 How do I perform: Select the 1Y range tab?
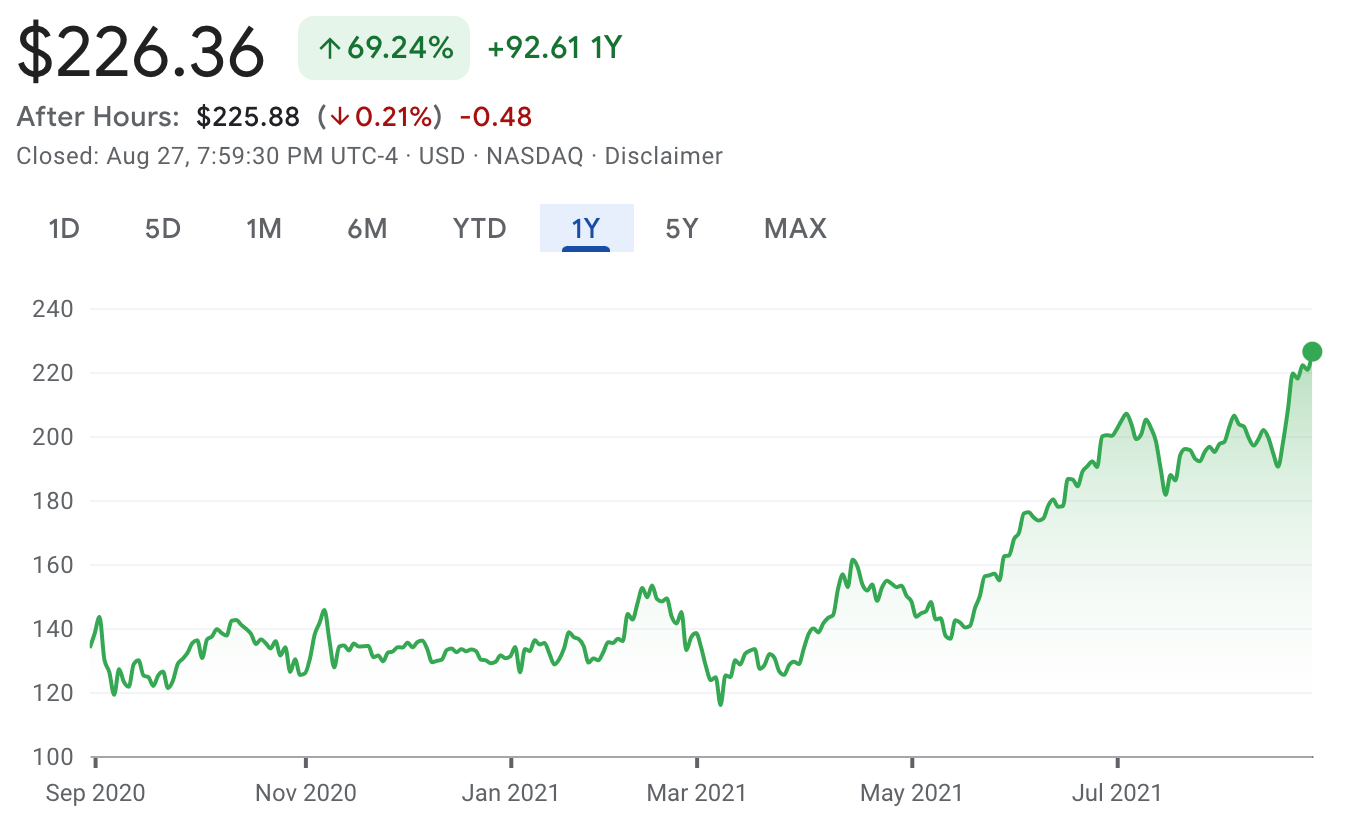(x=586, y=228)
